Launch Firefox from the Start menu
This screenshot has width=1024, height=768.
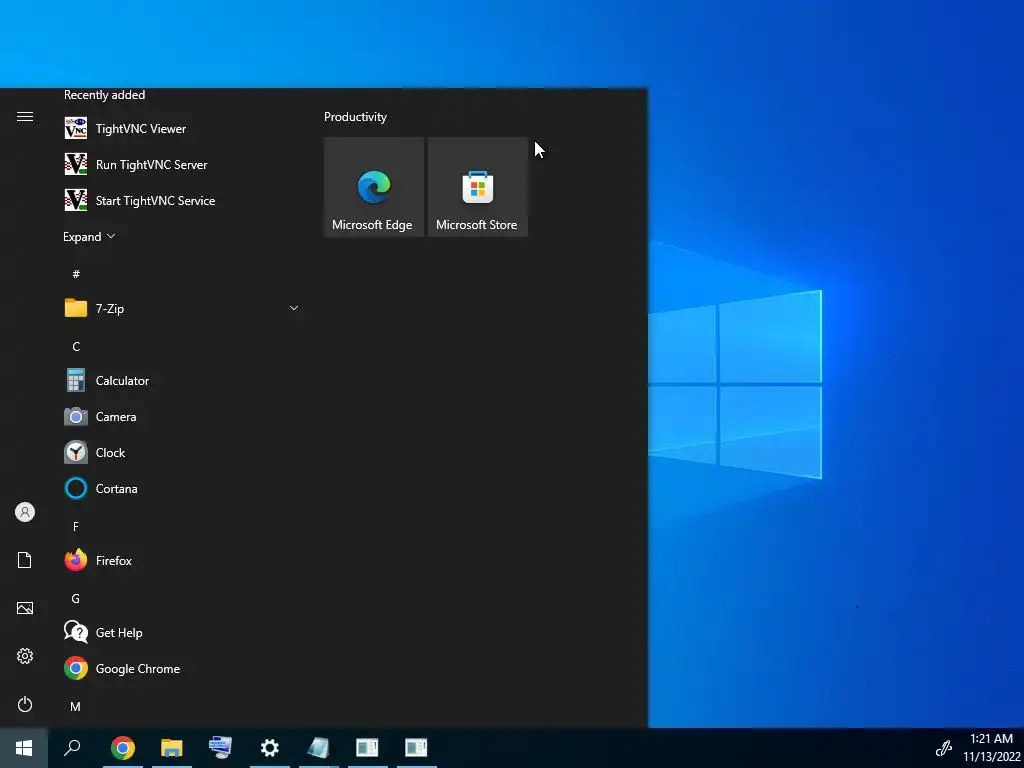point(181,560)
